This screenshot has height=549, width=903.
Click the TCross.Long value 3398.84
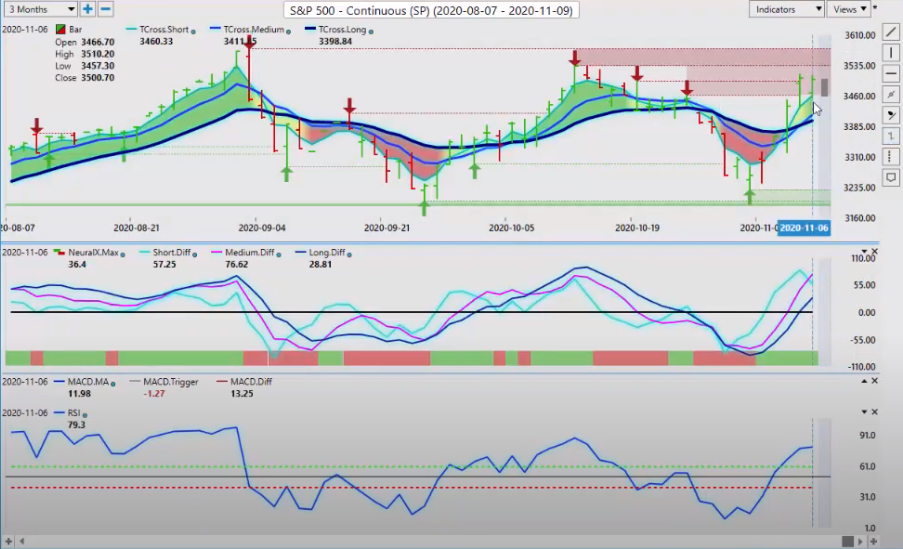(335, 41)
